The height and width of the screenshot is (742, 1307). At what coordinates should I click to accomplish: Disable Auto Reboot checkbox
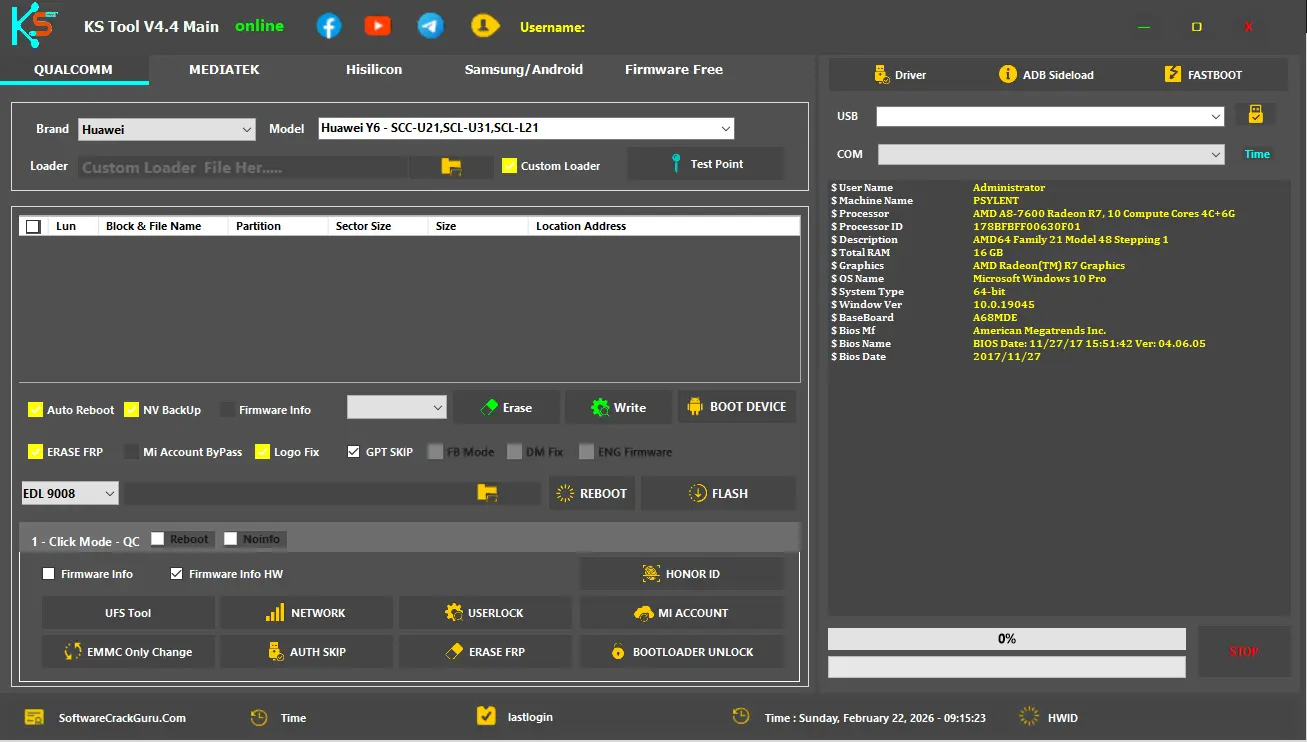click(35, 410)
